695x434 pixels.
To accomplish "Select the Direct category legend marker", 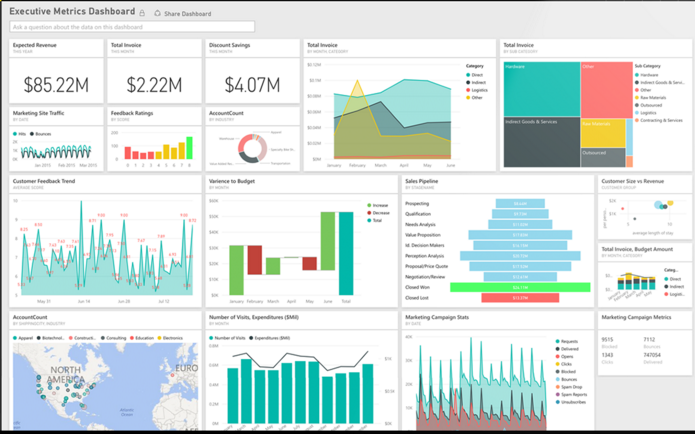I will point(467,75).
